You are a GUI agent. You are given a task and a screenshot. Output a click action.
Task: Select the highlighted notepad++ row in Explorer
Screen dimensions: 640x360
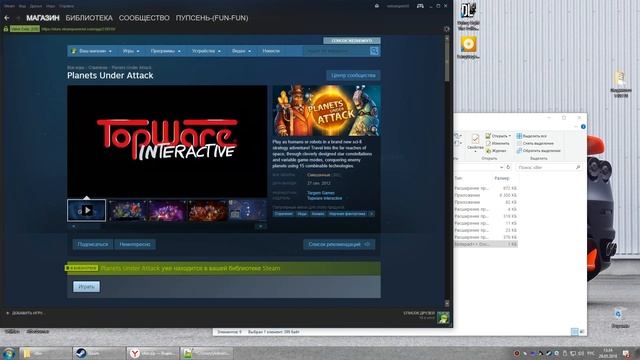click(486, 244)
